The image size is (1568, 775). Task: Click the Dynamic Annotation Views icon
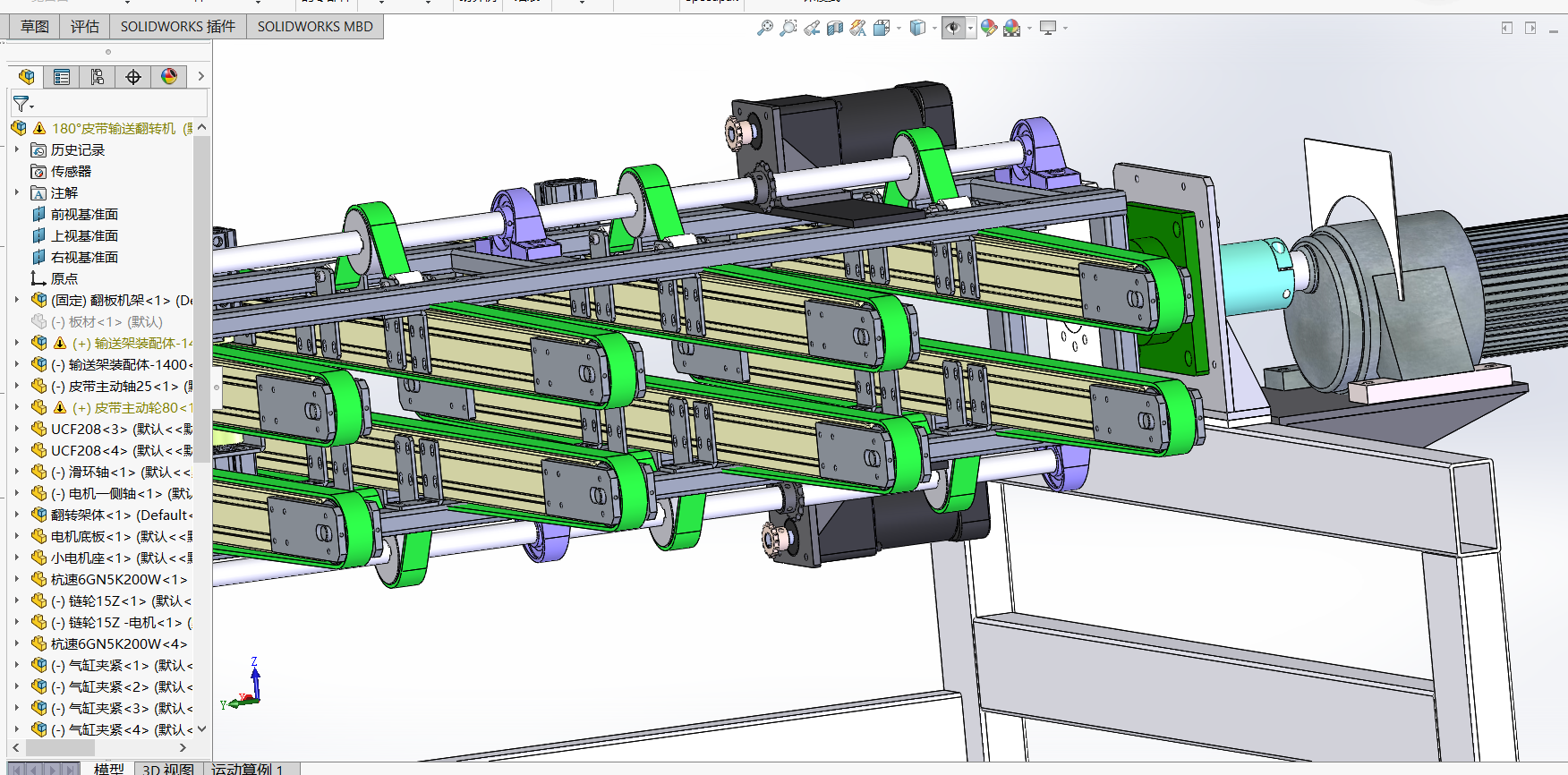click(x=857, y=28)
